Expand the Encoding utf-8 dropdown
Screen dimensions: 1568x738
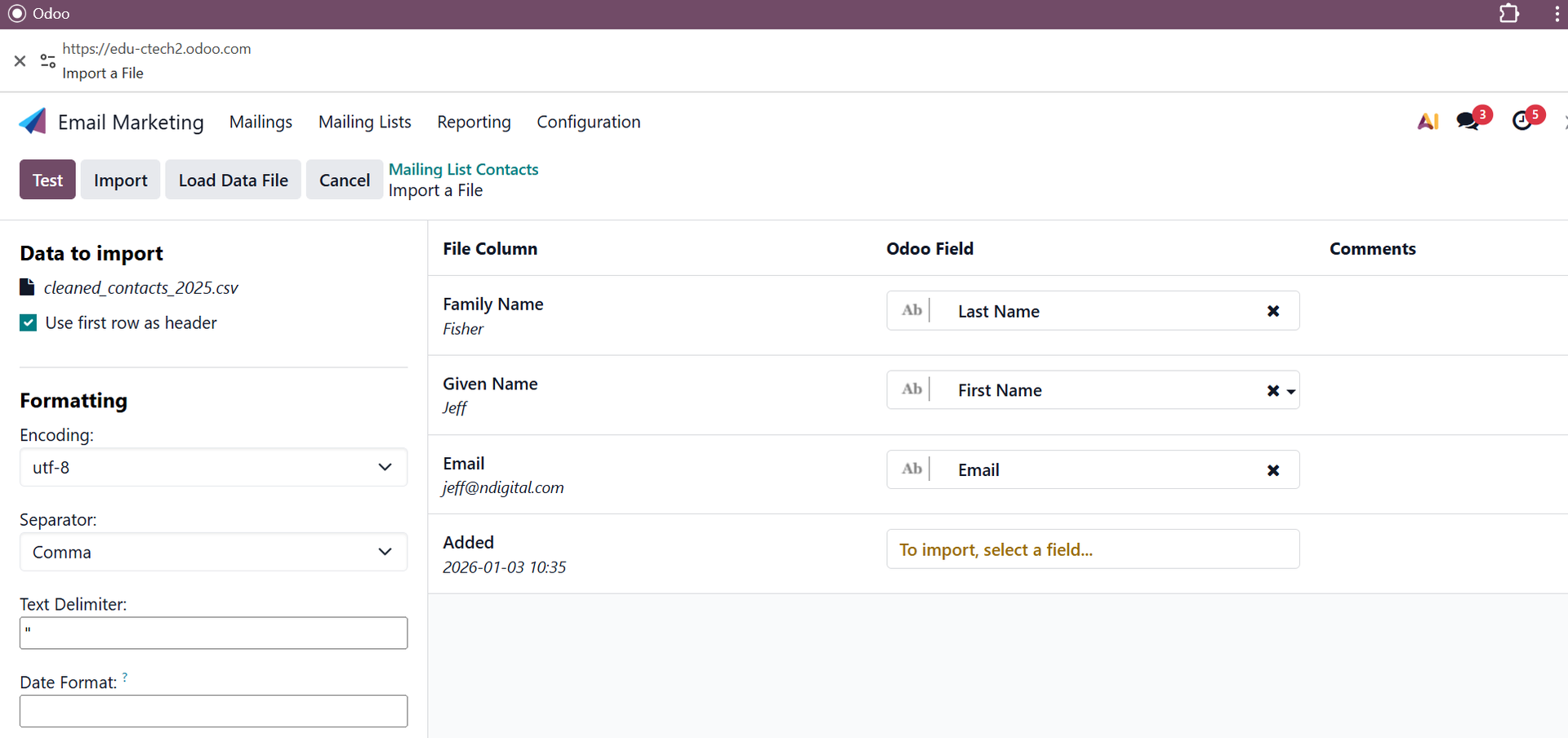[x=213, y=468]
